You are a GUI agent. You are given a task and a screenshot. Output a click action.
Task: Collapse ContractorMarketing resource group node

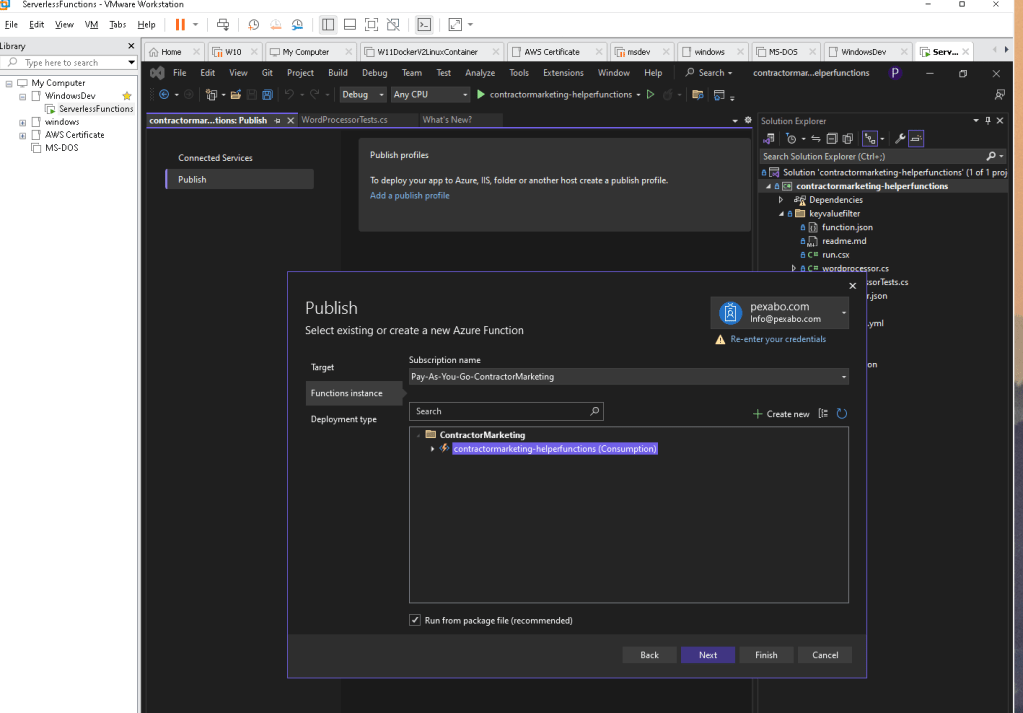pyautogui.click(x=419, y=435)
